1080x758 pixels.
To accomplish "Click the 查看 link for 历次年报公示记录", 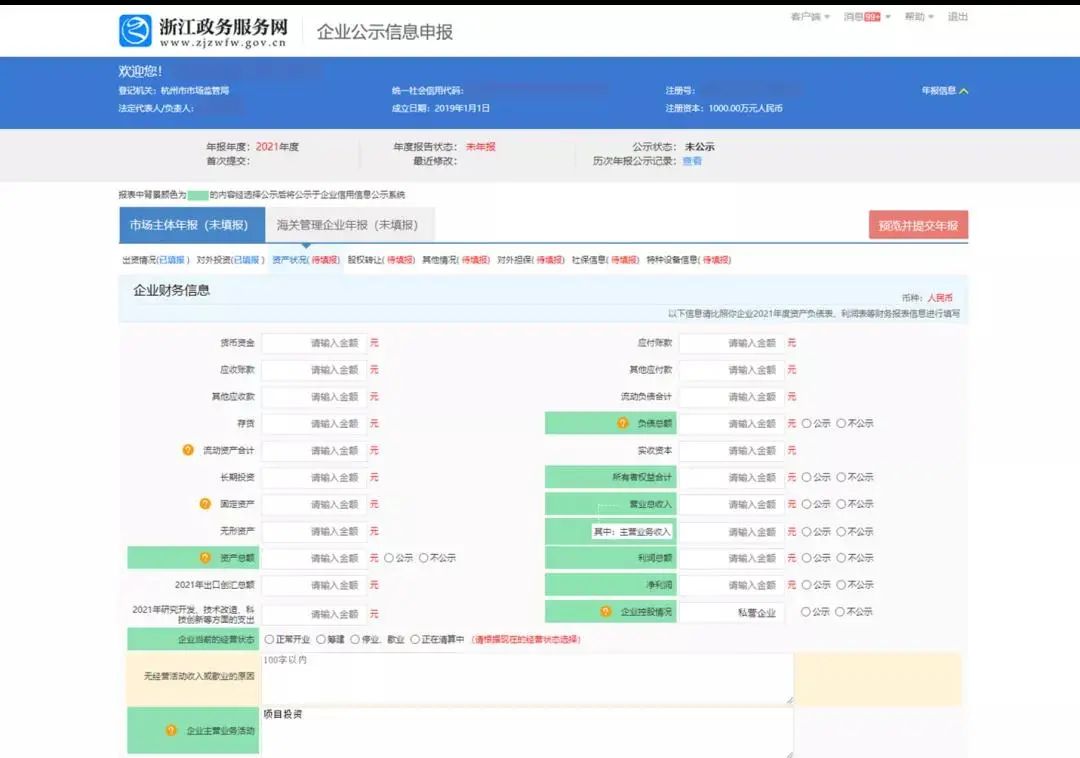I will 694,160.
